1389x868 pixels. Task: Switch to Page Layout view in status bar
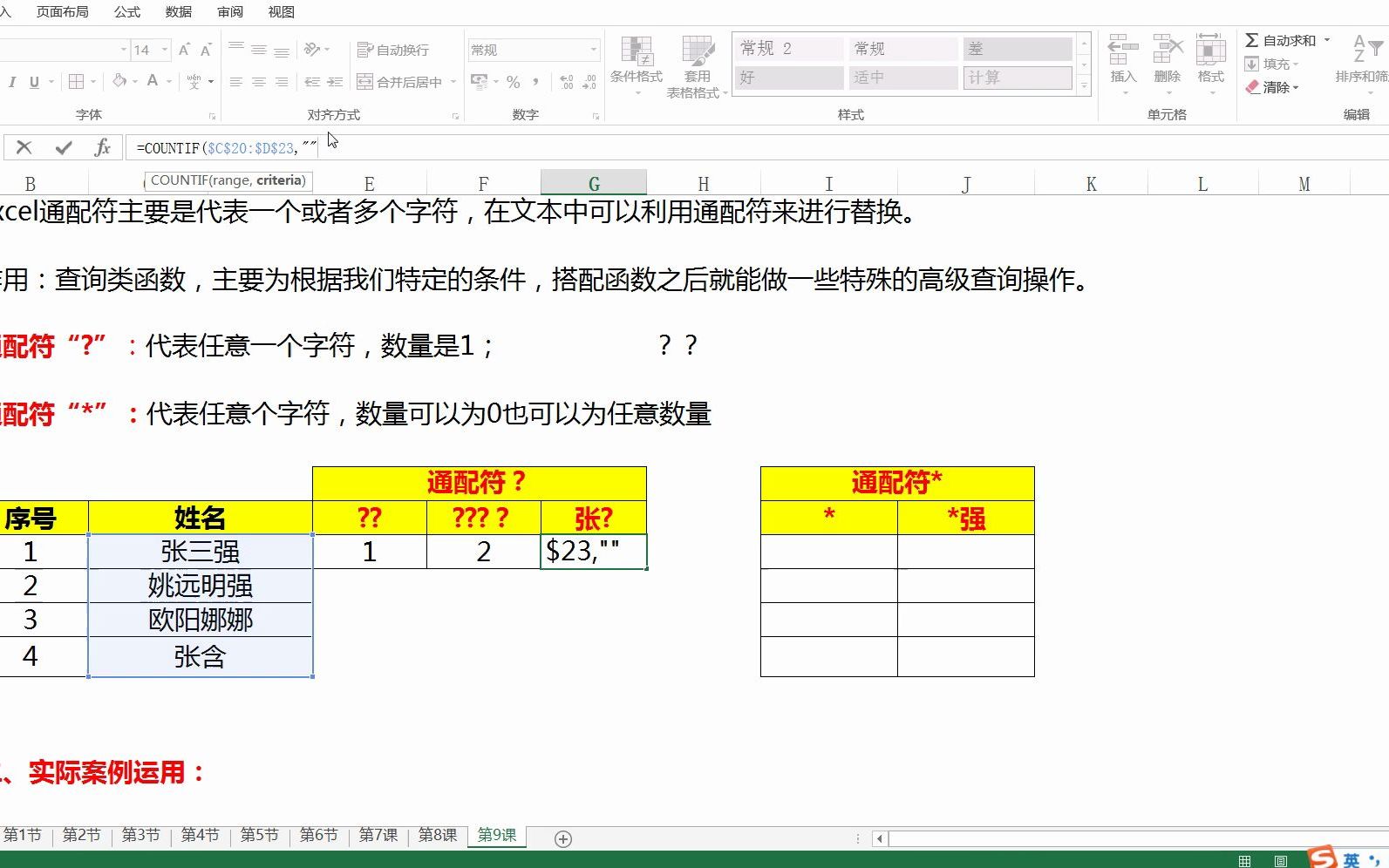[x=1280, y=861]
